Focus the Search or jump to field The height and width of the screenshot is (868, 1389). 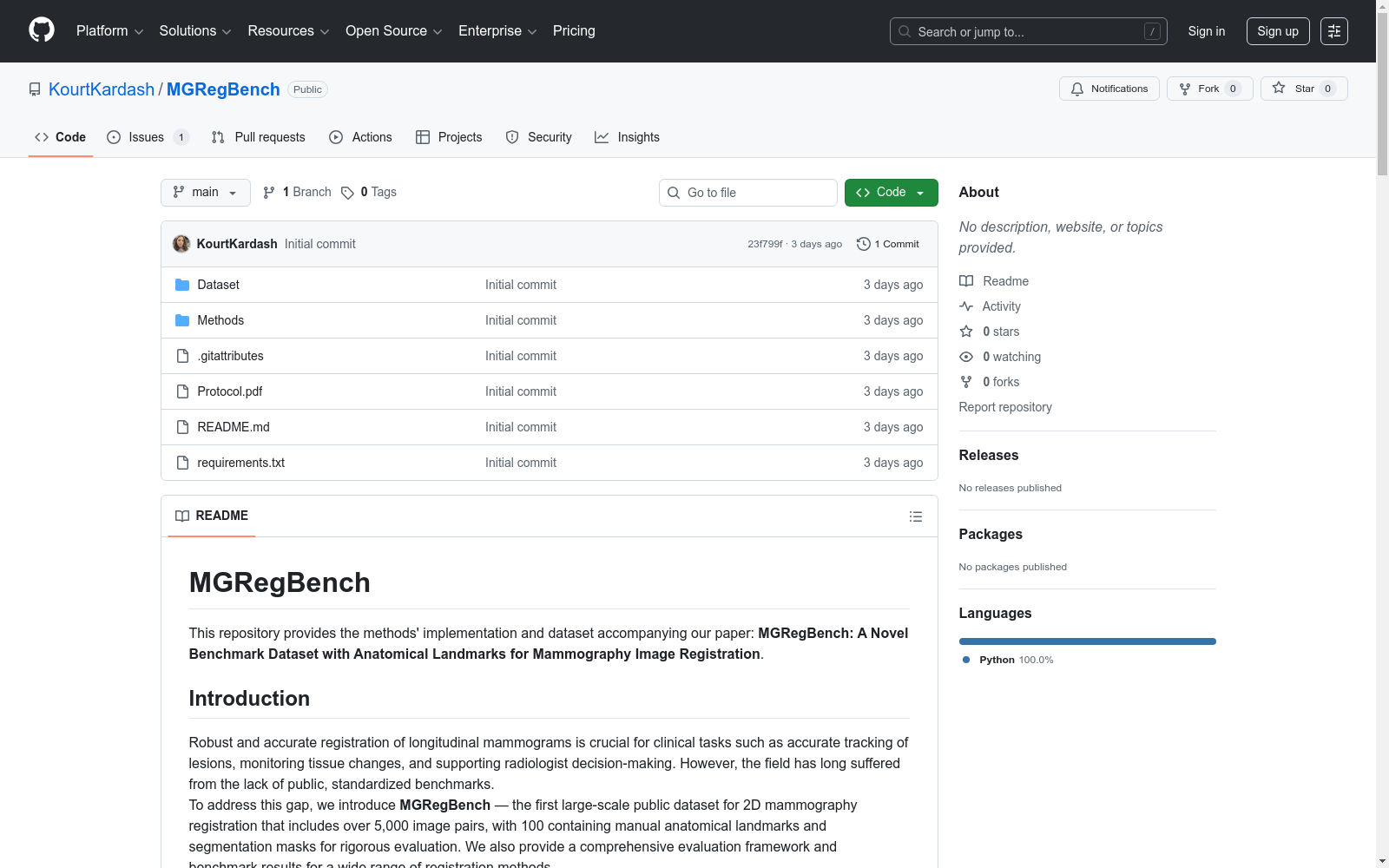point(1028,31)
